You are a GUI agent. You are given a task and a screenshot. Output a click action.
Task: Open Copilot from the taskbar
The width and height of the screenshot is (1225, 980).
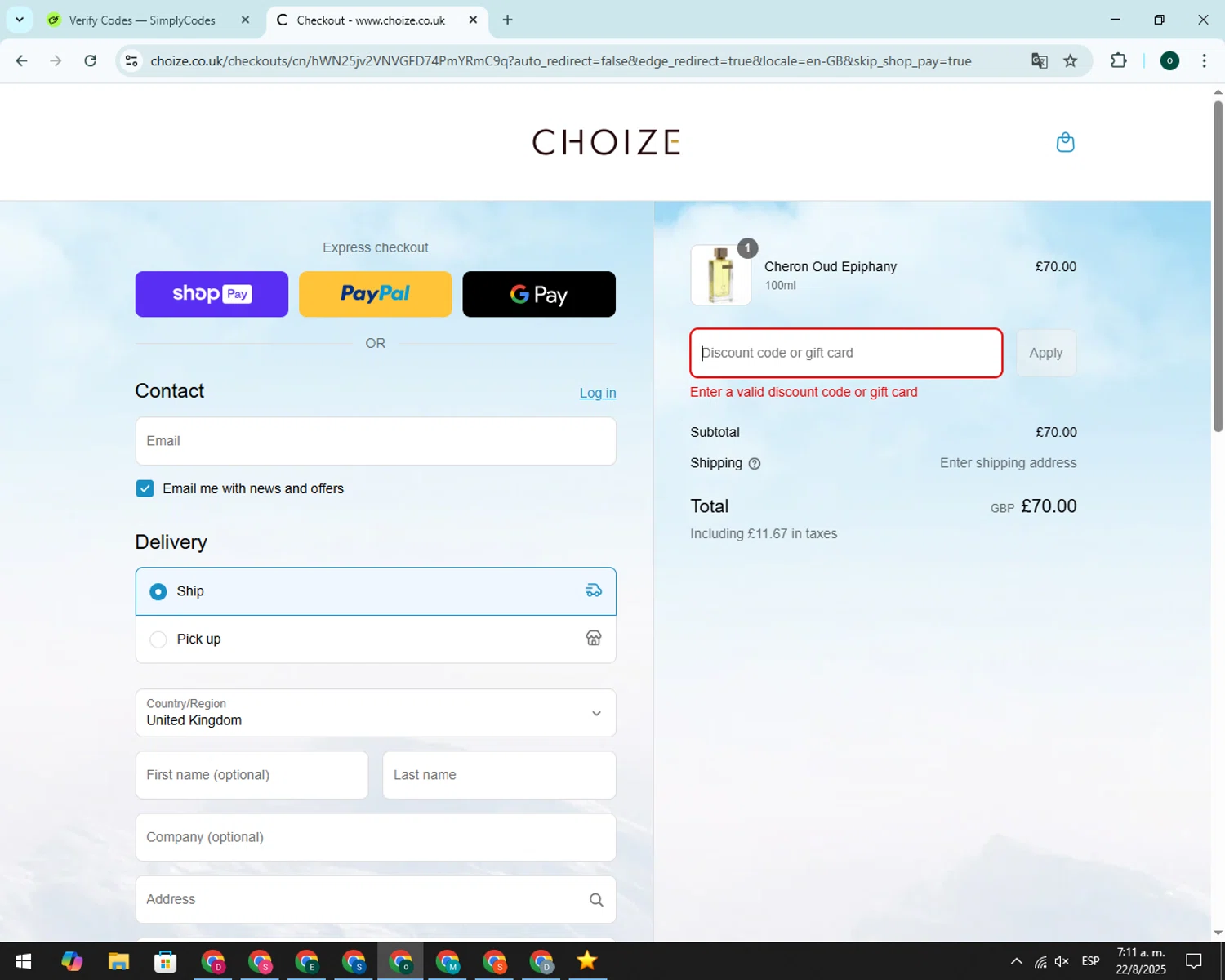[72, 961]
